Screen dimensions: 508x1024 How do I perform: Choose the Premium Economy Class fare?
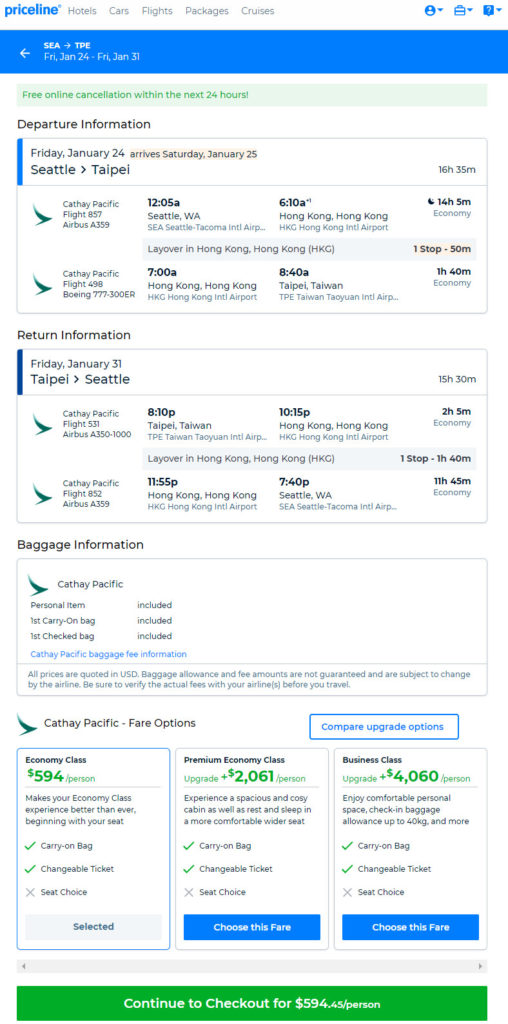pyautogui.click(x=252, y=927)
